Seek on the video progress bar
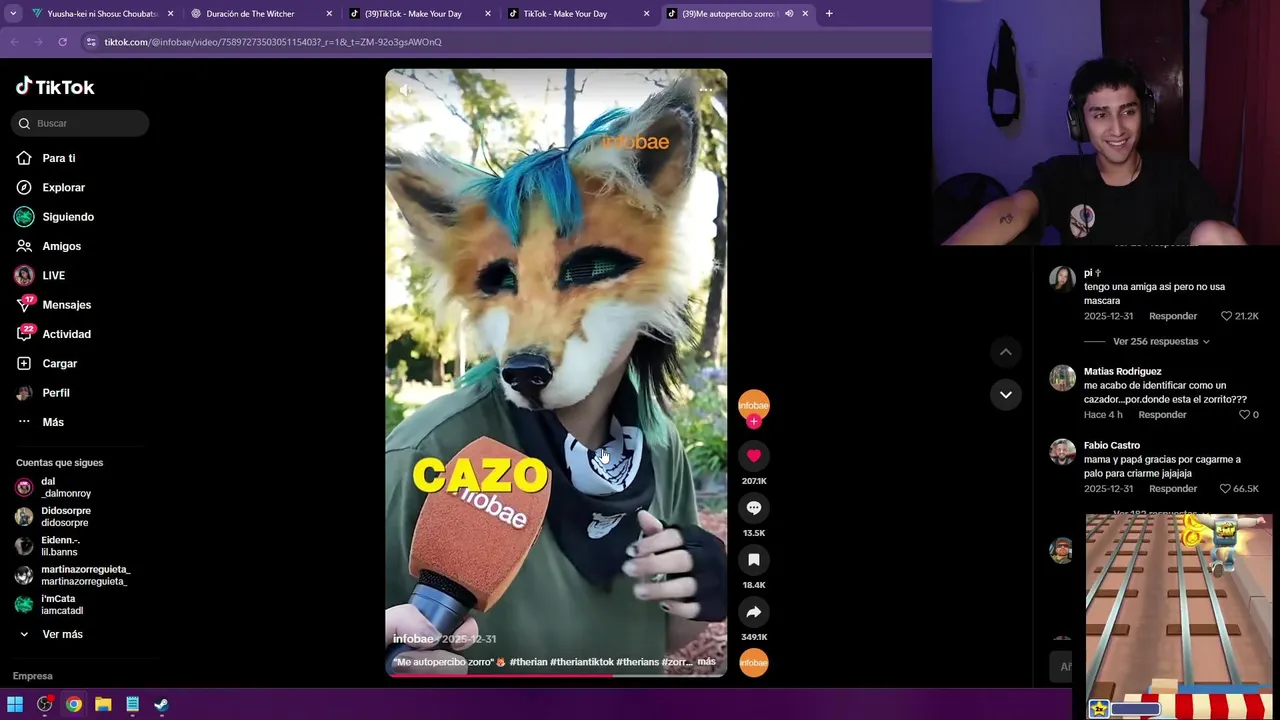1280x720 pixels. (556, 675)
